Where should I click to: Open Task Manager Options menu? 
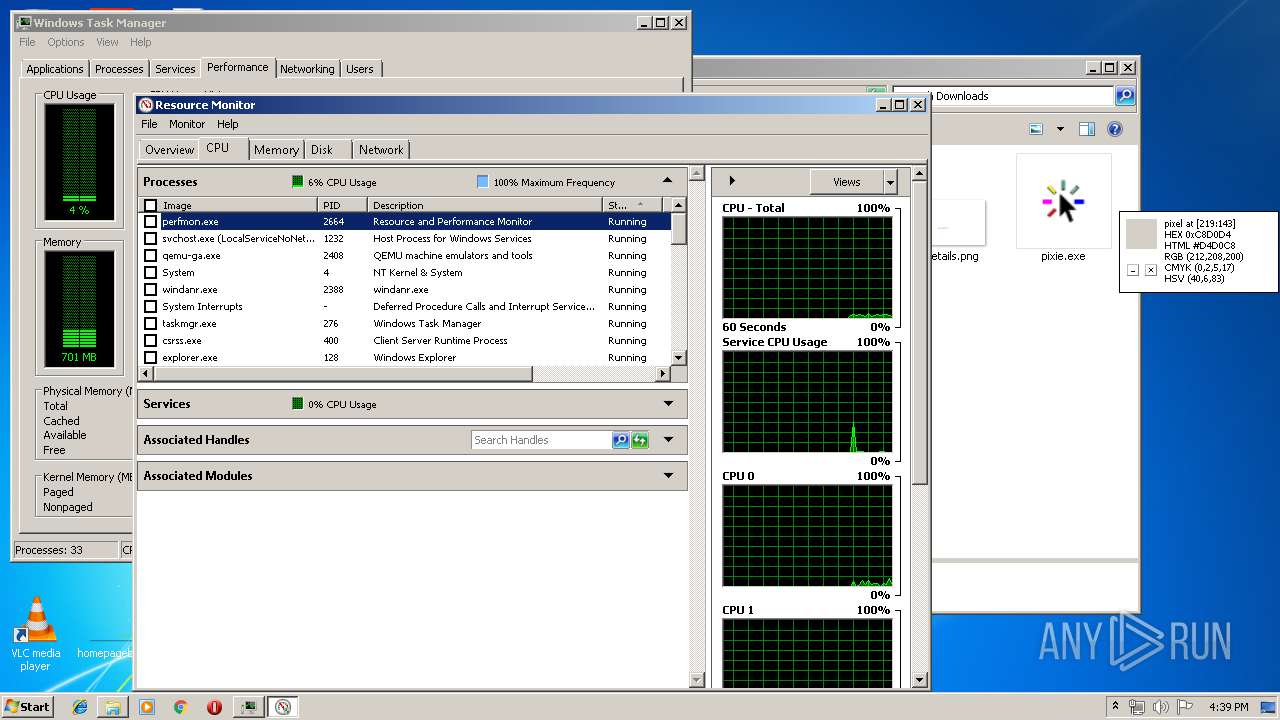66,42
